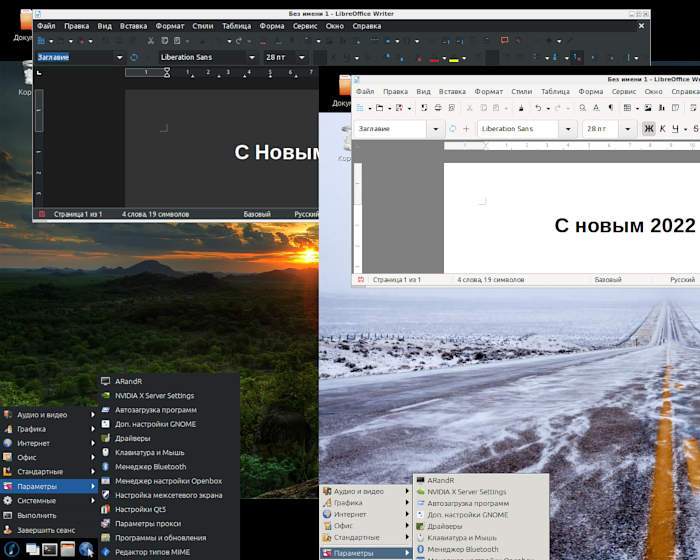Click Print icon in light Writer toolbar

pos(438,108)
